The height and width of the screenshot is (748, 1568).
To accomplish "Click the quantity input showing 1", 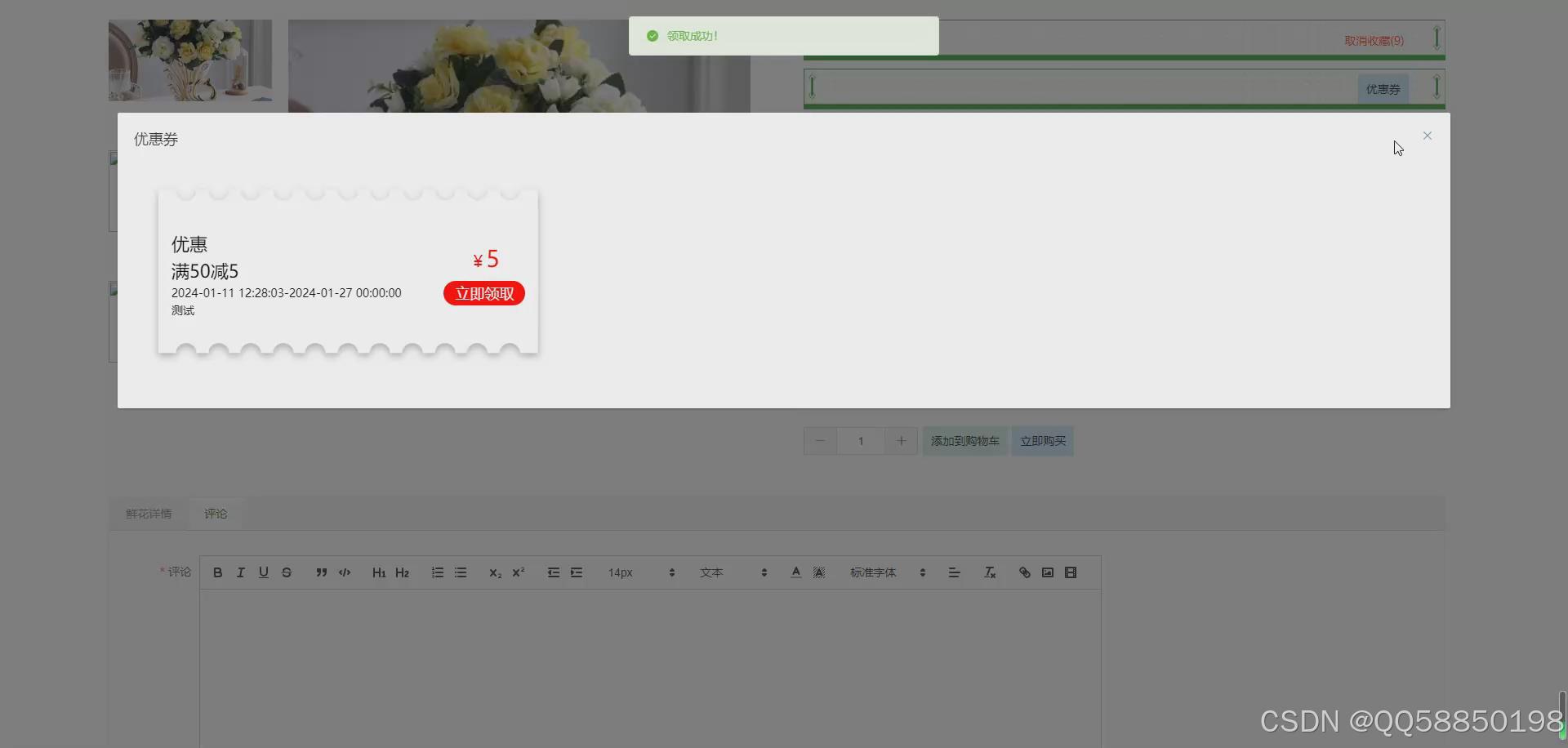I will click(x=861, y=441).
